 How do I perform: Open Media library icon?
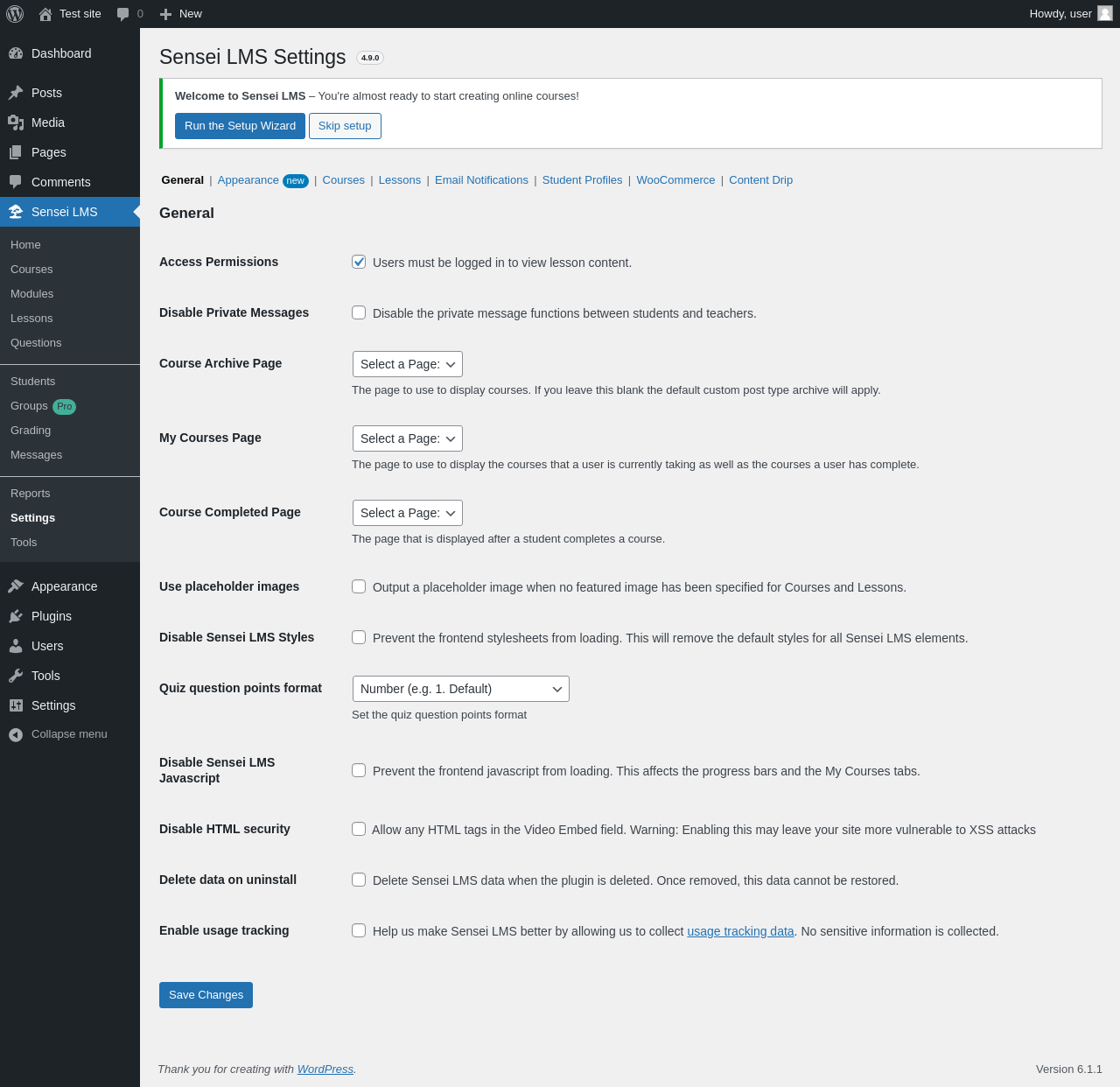tap(16, 123)
